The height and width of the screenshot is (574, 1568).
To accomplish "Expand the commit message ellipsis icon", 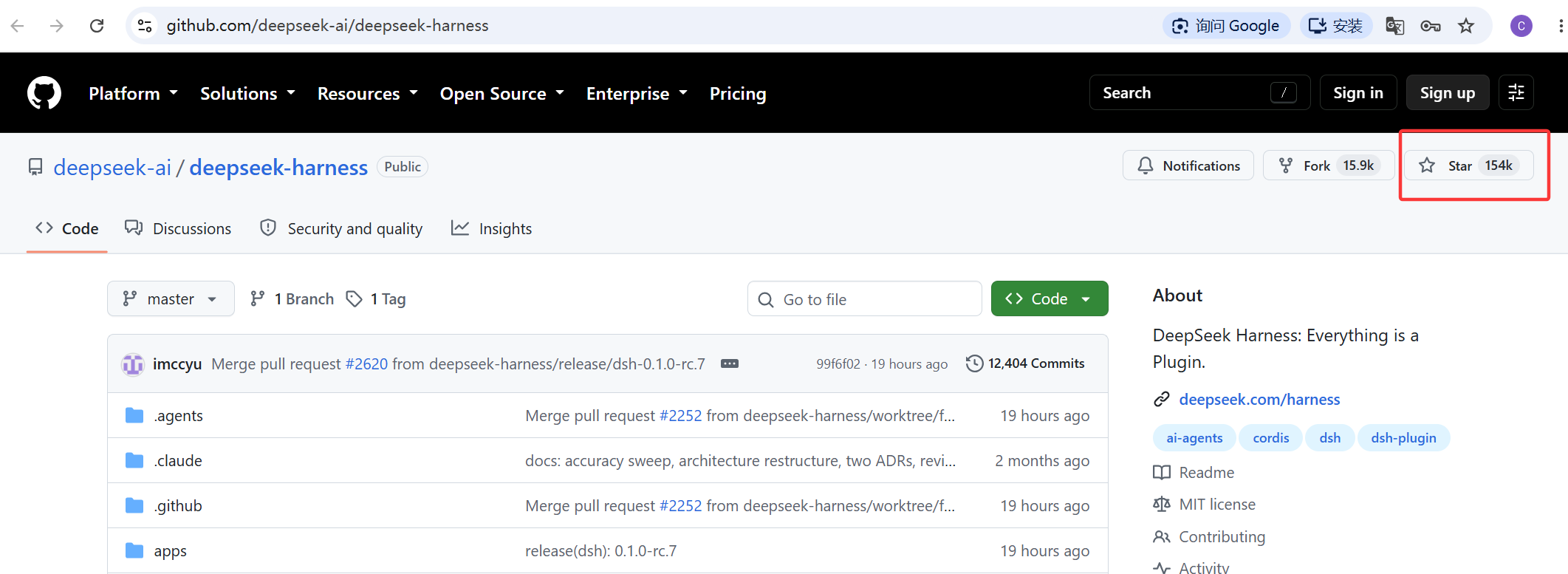I will (x=730, y=363).
